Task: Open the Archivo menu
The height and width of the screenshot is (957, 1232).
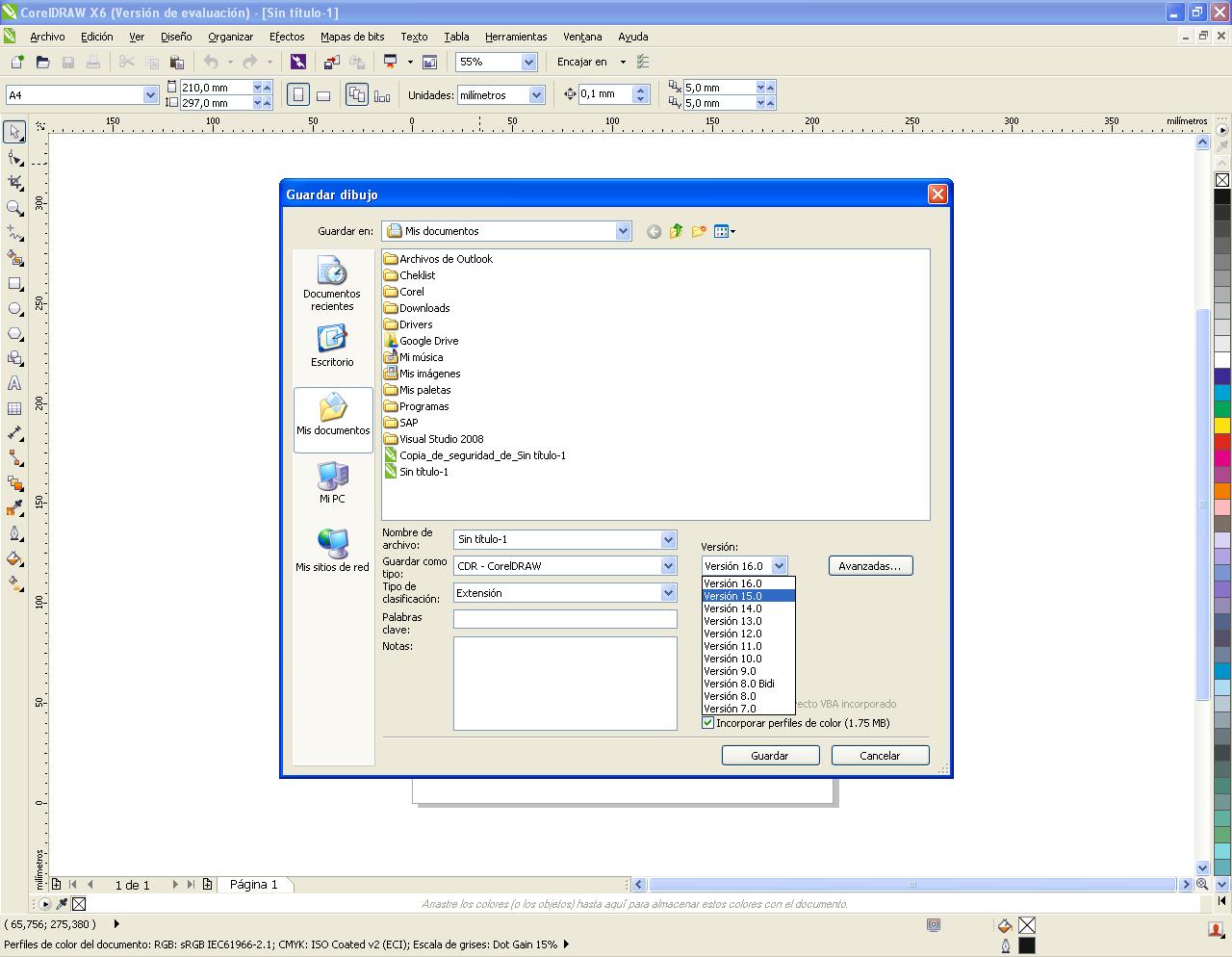Action: pos(47,37)
